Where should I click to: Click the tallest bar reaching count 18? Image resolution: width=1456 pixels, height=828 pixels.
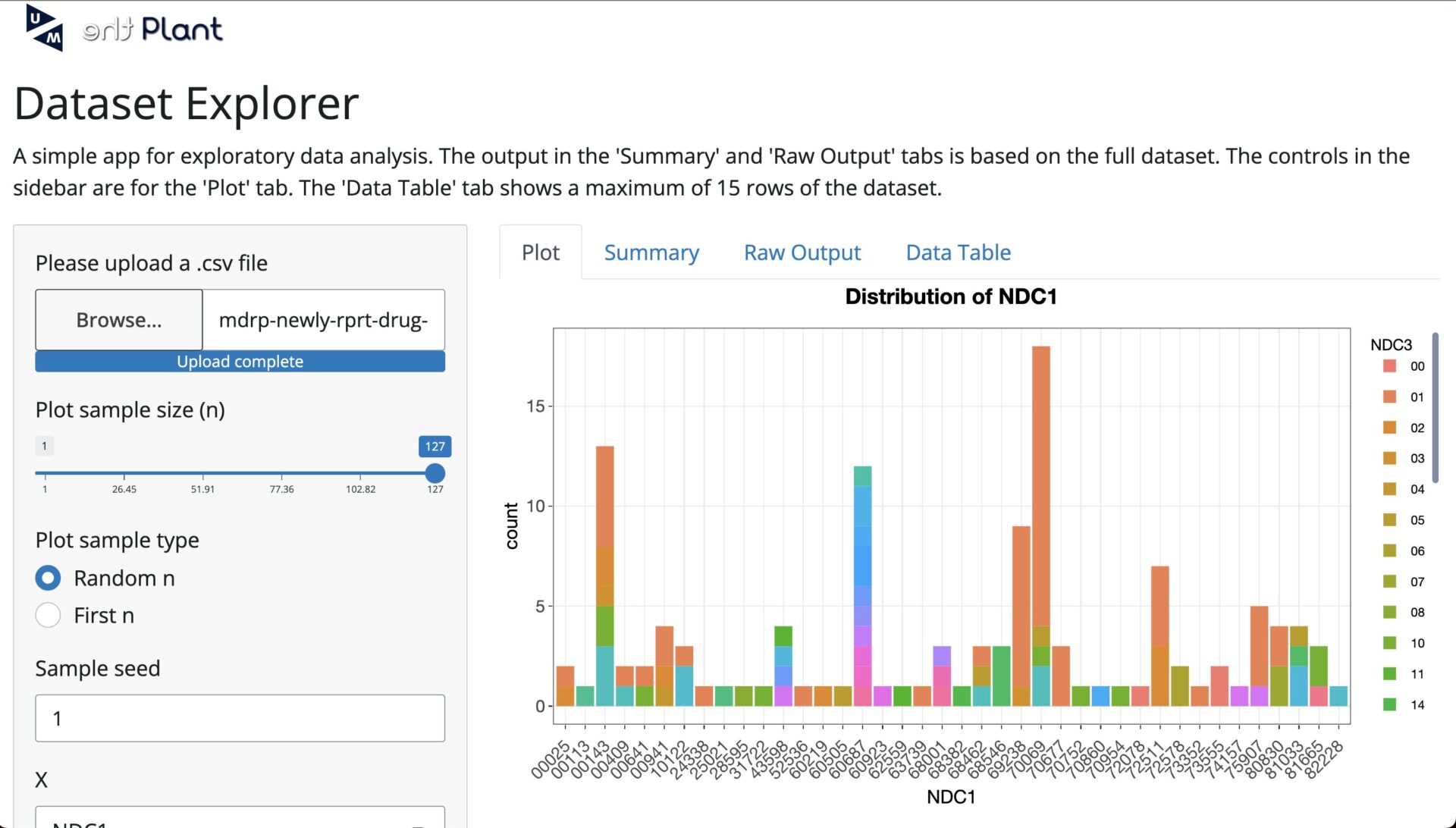click(1041, 526)
